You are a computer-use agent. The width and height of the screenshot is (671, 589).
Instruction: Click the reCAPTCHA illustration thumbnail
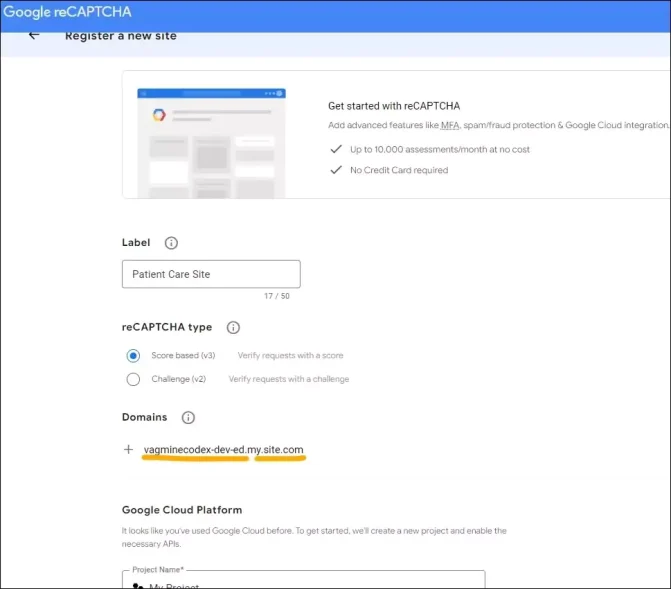tap(211, 143)
